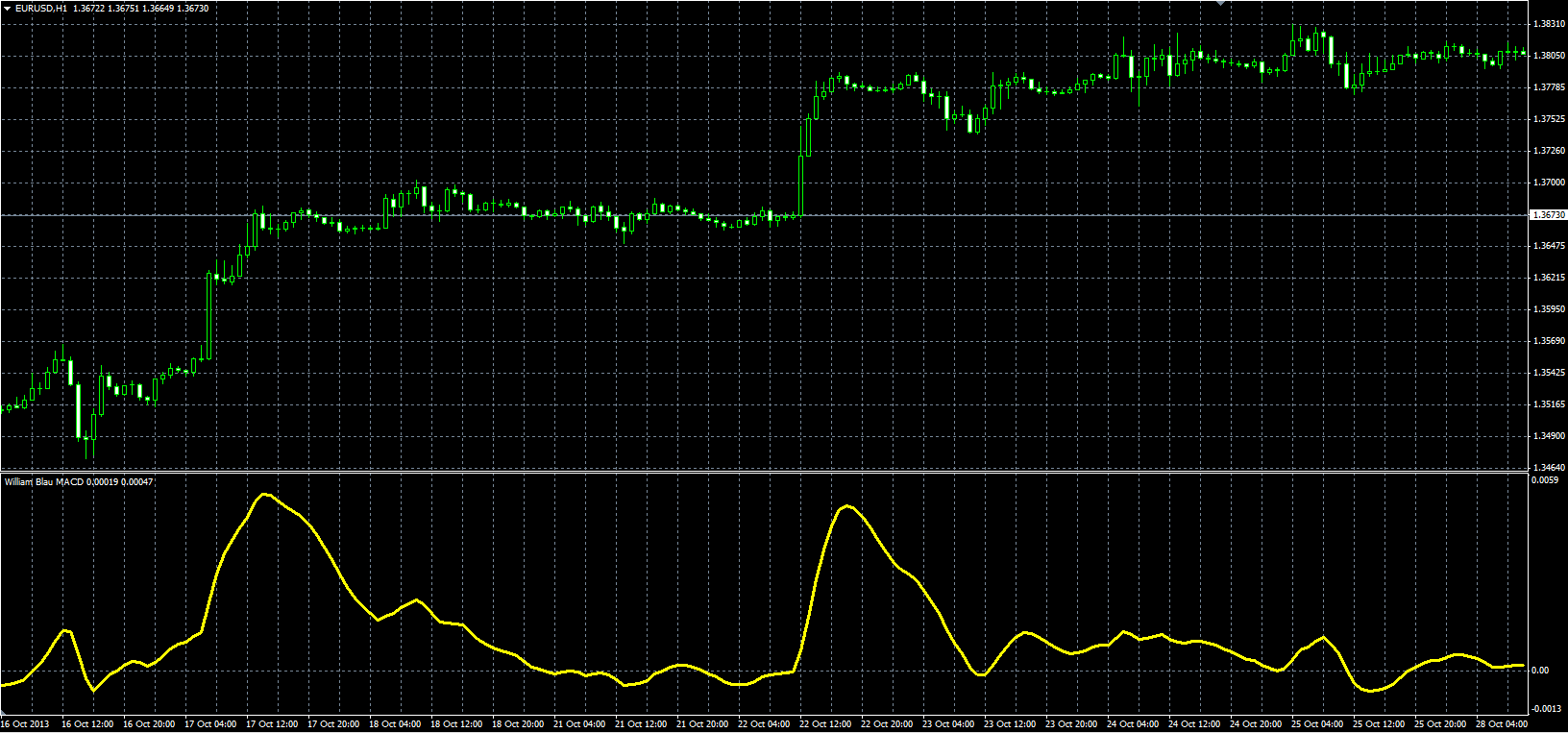Click the 1.35165 price level label

(1549, 404)
